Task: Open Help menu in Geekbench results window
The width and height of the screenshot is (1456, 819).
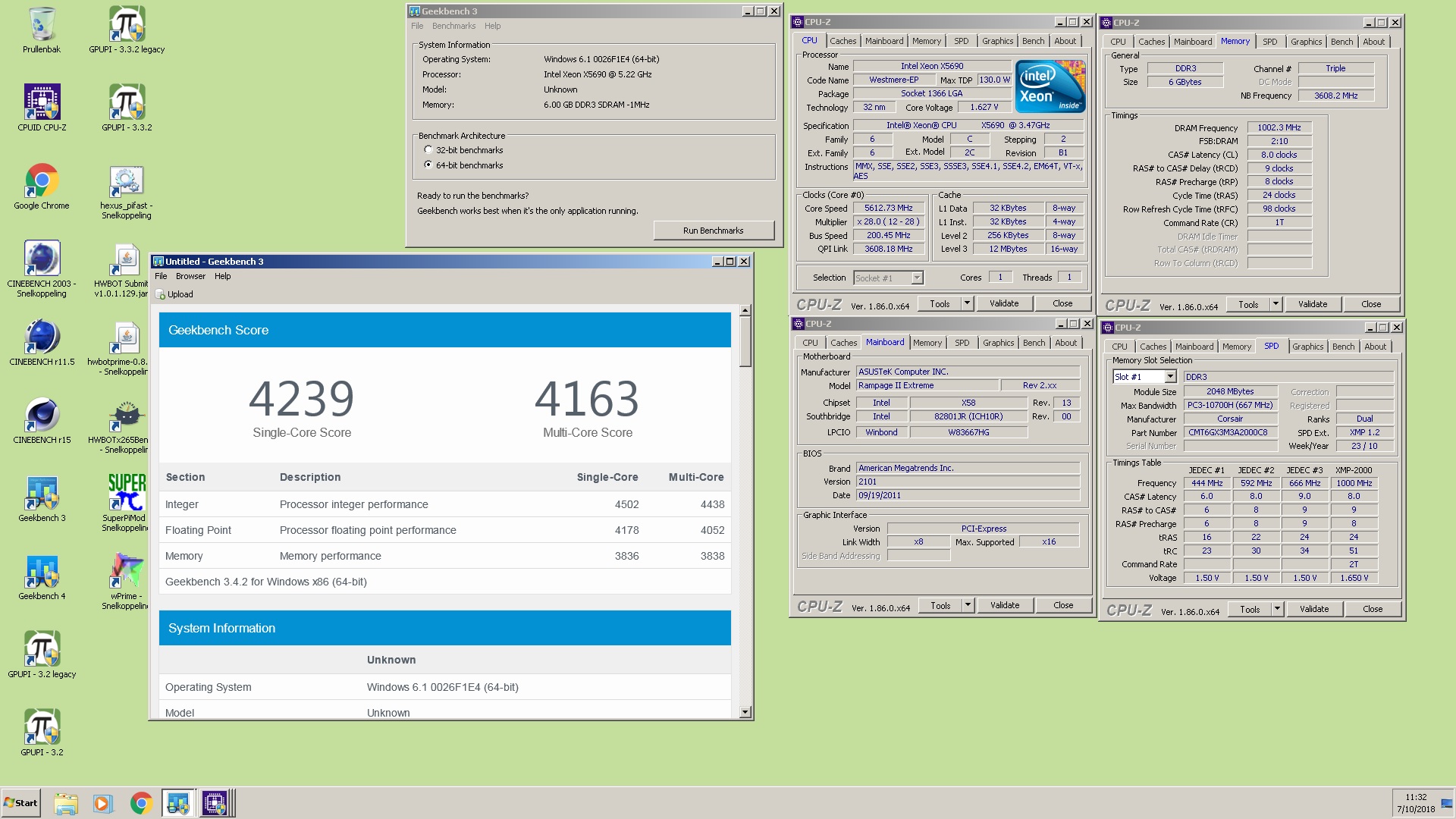Action: pyautogui.click(x=222, y=276)
